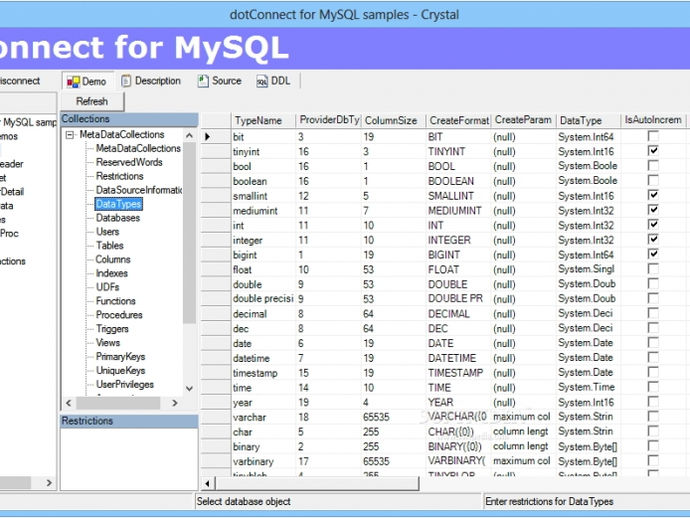Click data grid horizontal scroll left arrow
The image size is (690, 518).
tap(207, 484)
